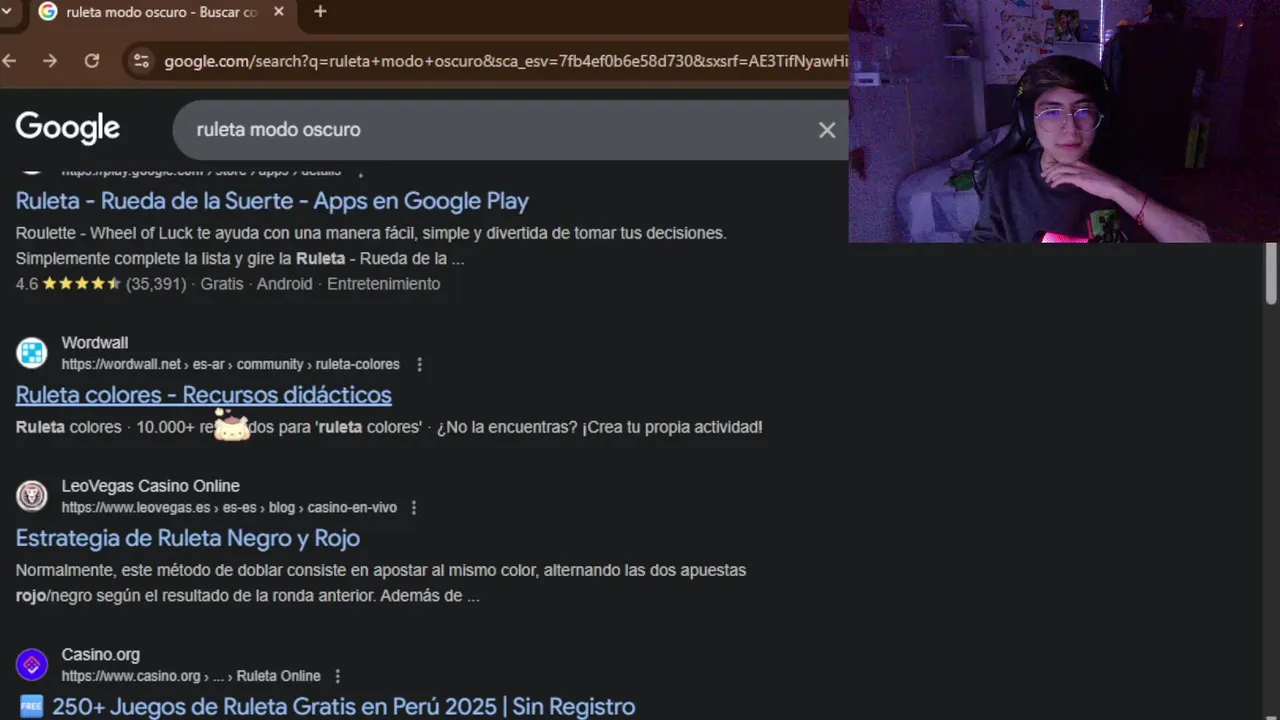
Task: Go back in browser history
Action: click(x=9, y=61)
